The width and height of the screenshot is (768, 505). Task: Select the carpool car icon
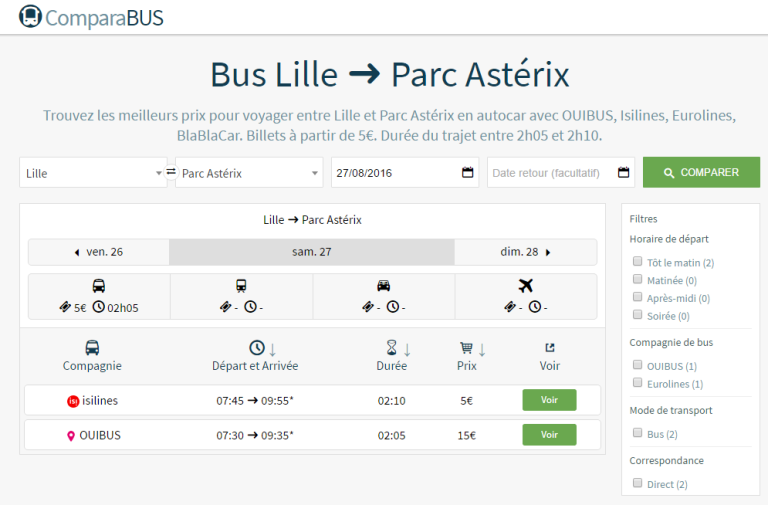point(383,286)
